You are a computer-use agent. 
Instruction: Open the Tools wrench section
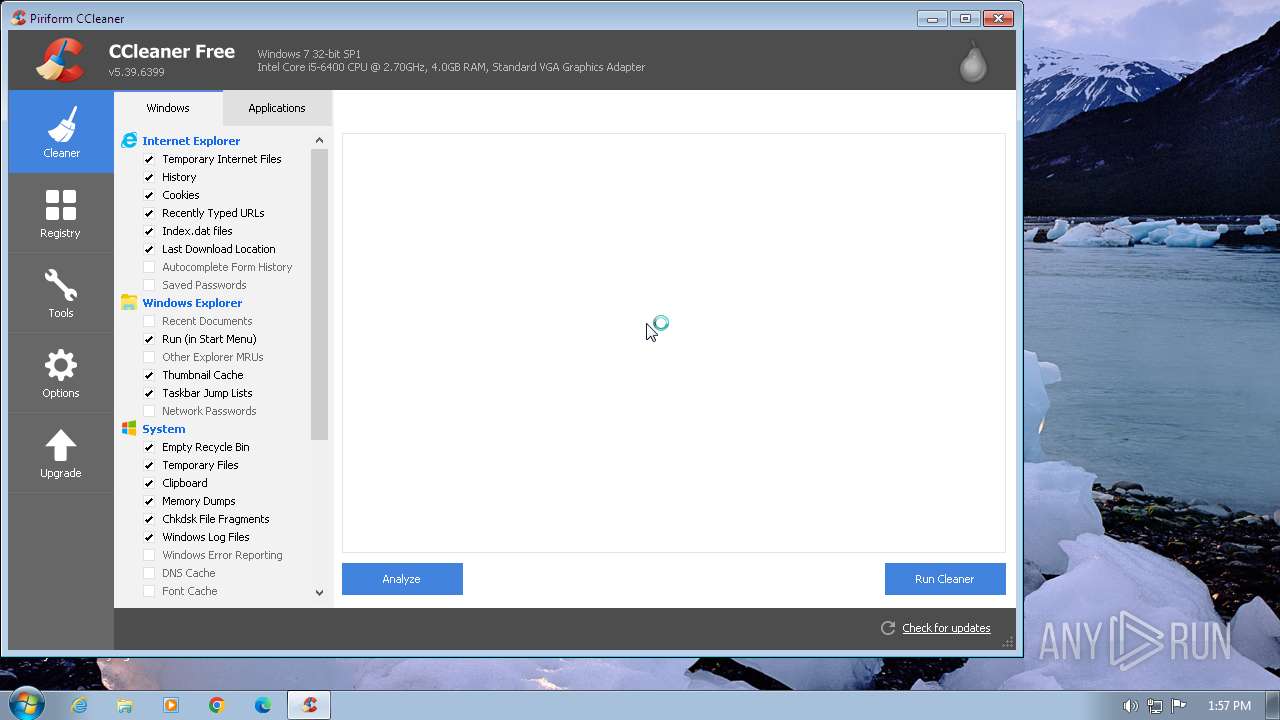coord(61,293)
